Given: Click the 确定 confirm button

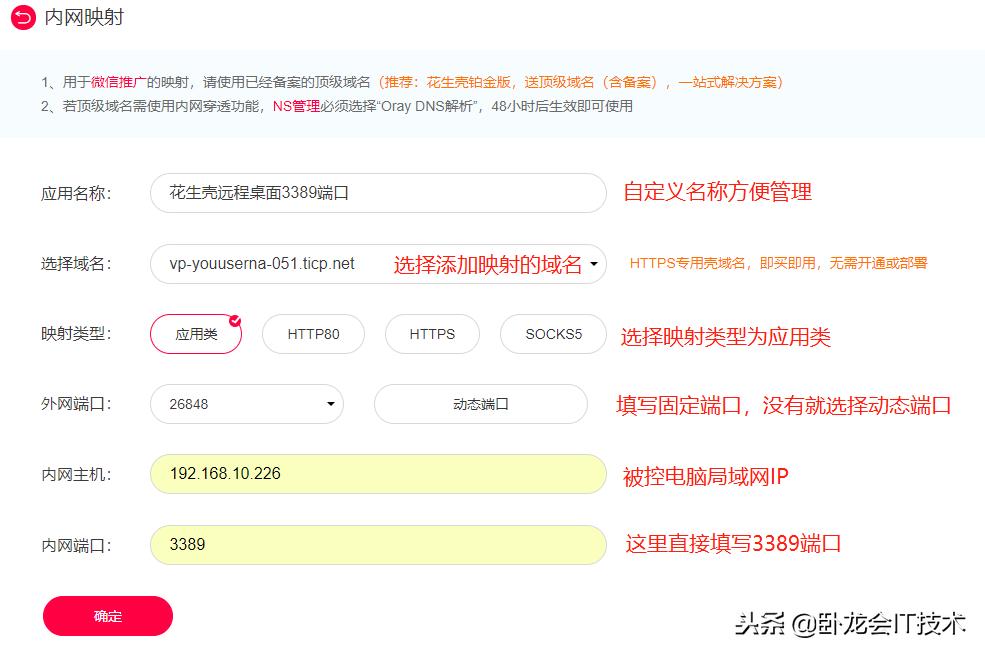Looking at the screenshot, I should (x=107, y=616).
